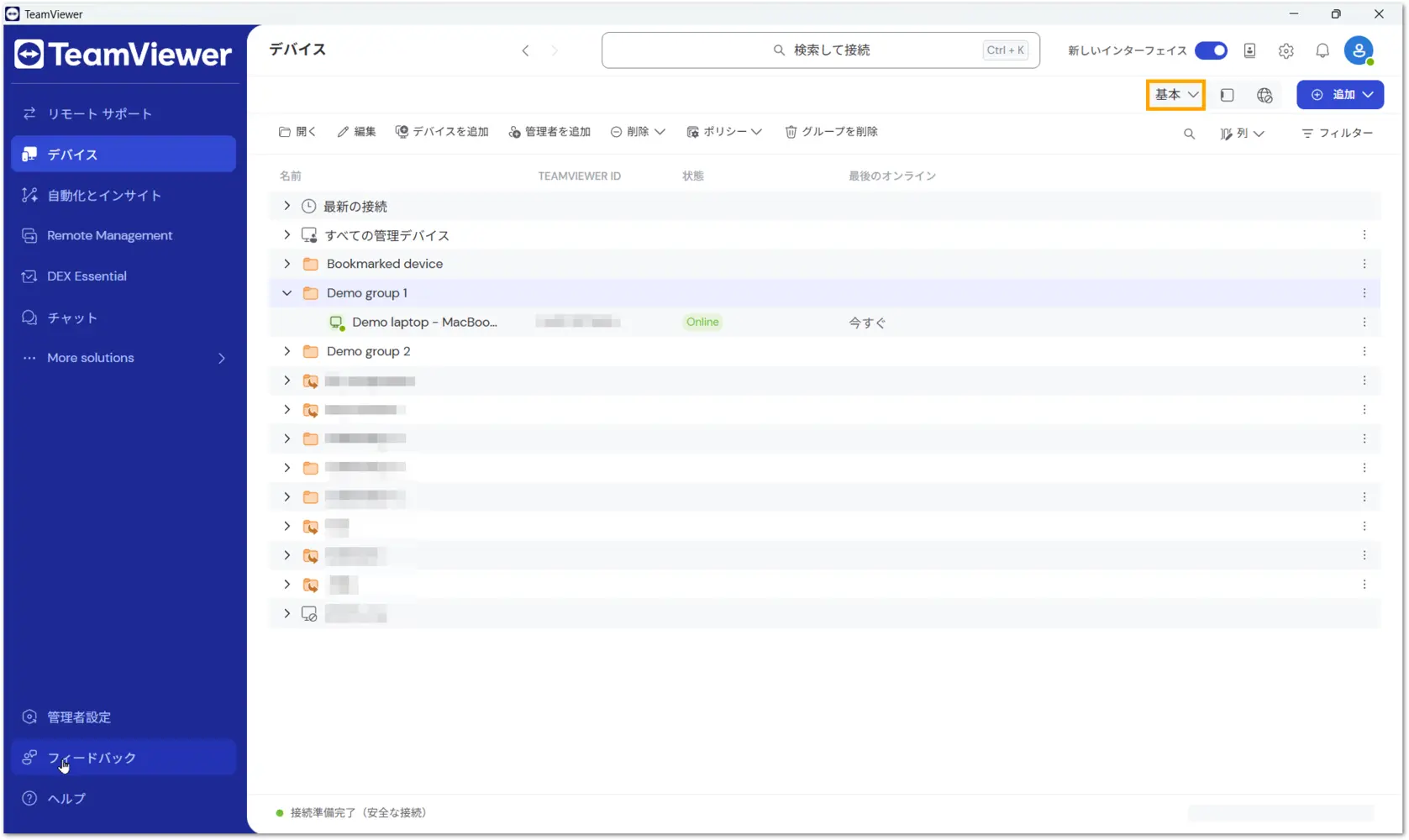Screen dimensions: 1409x840
Task: Click グループを削除 button
Action: click(x=831, y=132)
